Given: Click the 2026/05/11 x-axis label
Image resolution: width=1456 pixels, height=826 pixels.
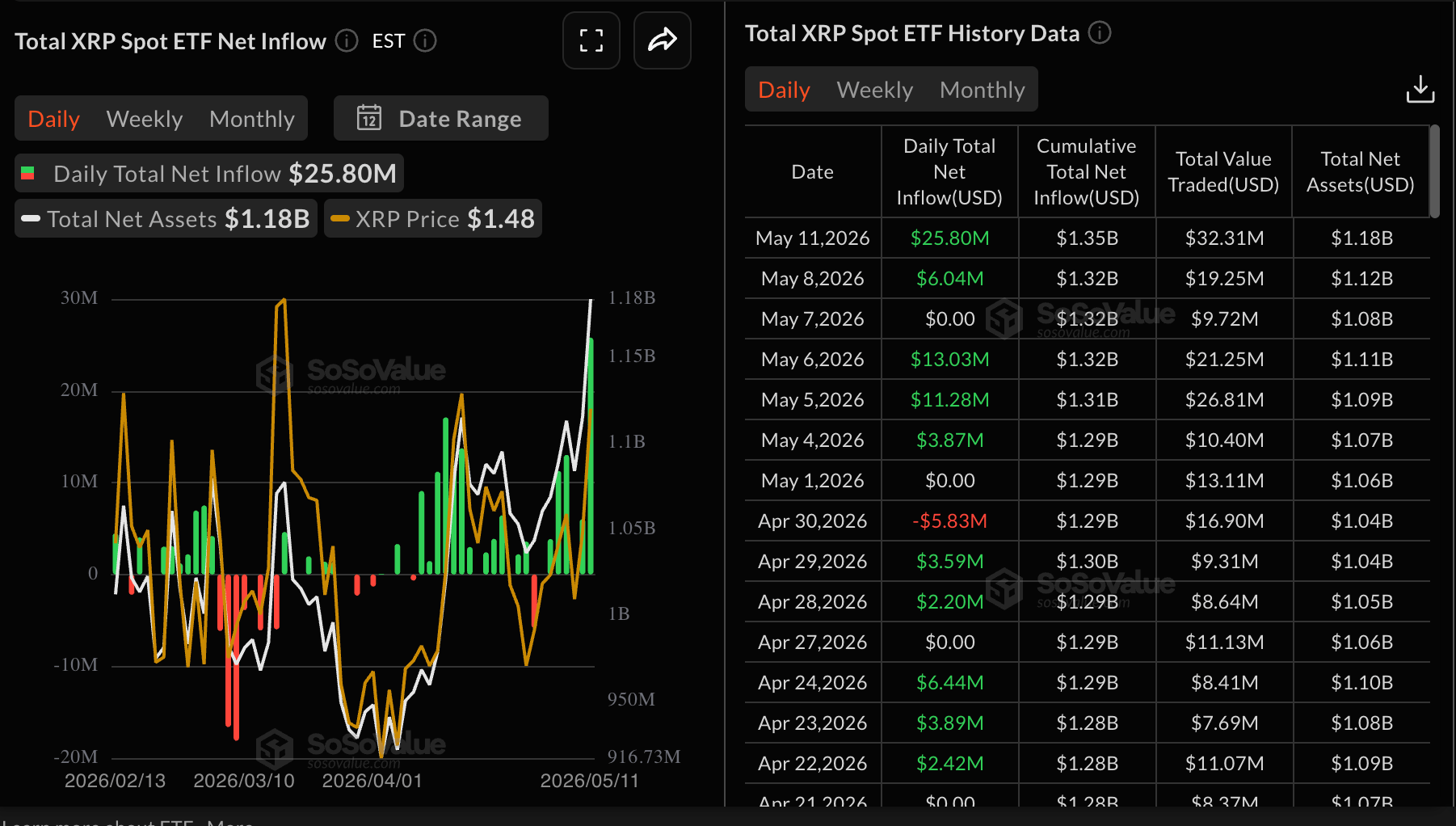Looking at the screenshot, I should pos(589,781).
